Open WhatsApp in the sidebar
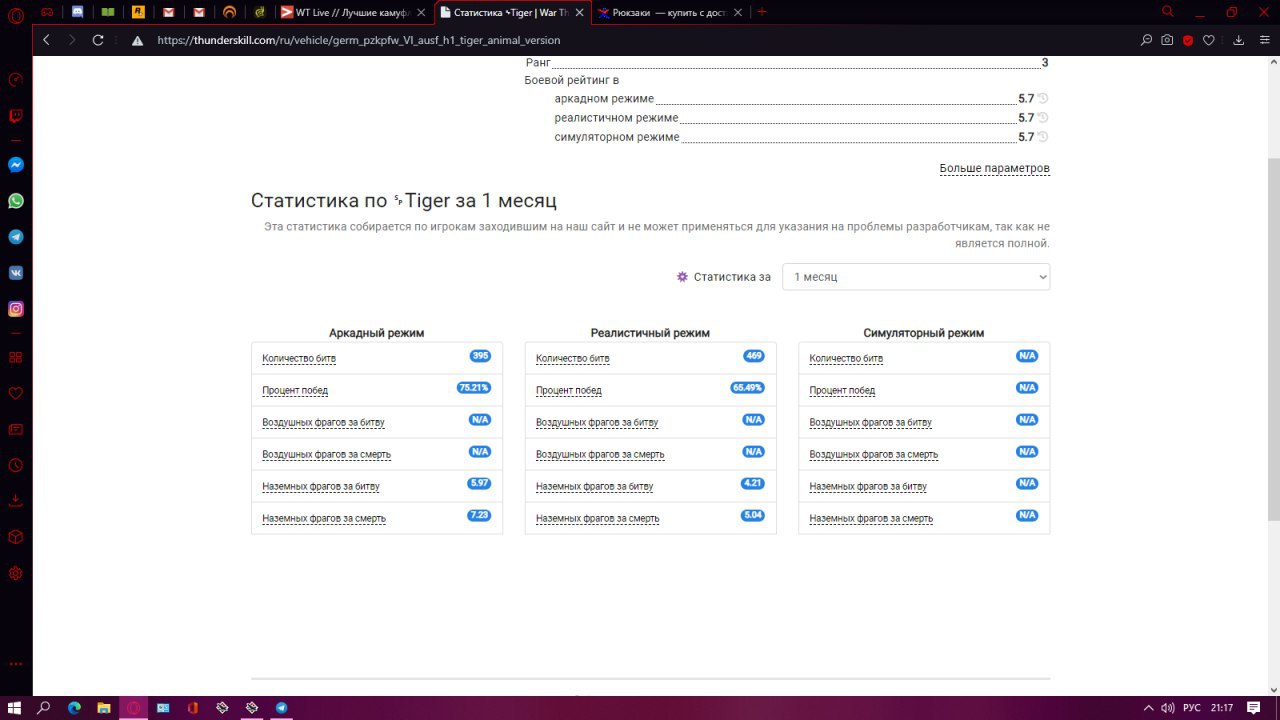 point(16,201)
